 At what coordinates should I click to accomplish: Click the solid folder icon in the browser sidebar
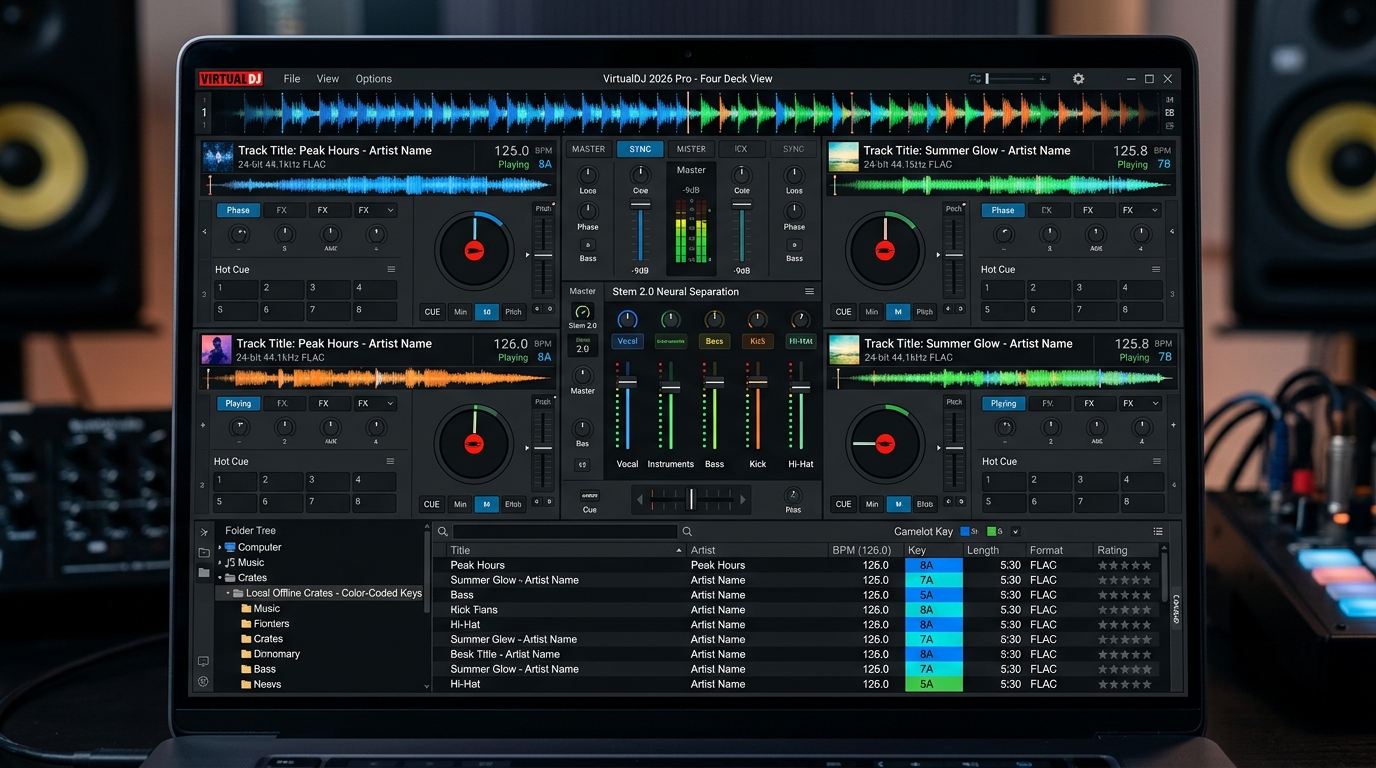pyautogui.click(x=204, y=573)
